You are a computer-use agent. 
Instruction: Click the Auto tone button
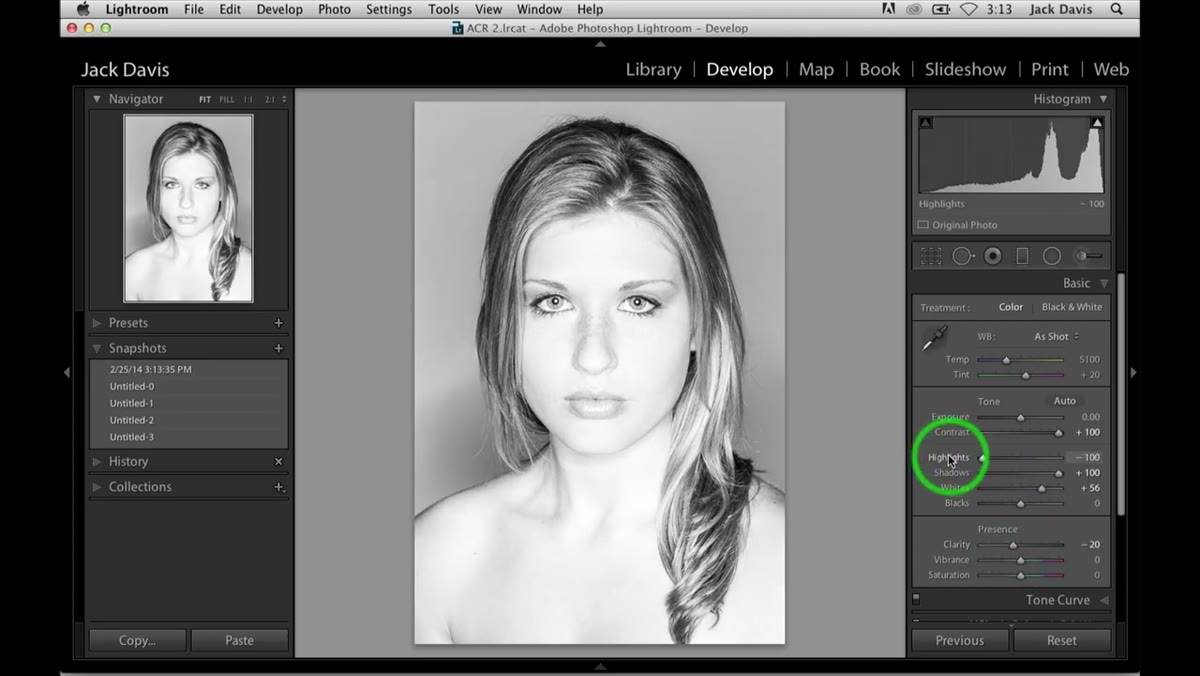point(1065,401)
